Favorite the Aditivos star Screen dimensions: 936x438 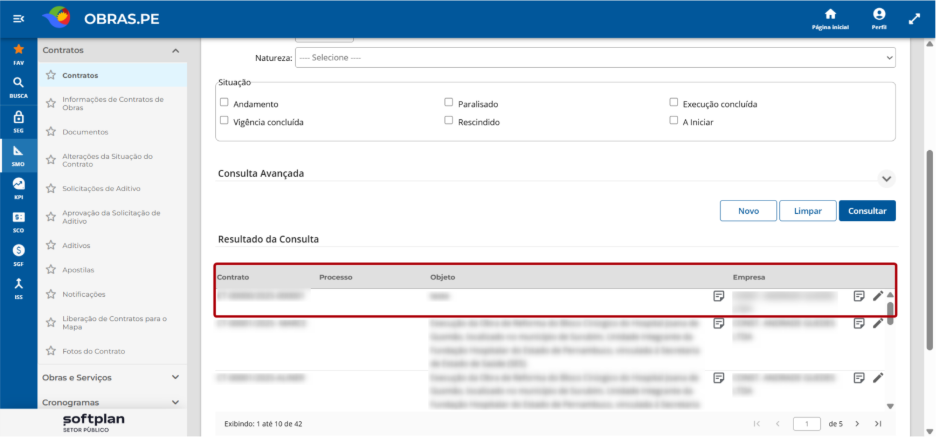pos(51,245)
